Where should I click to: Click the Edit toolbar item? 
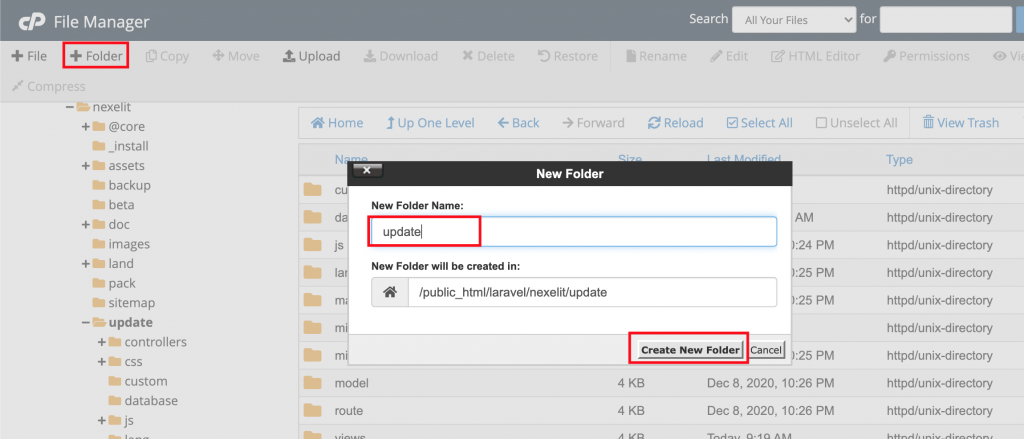tap(729, 56)
